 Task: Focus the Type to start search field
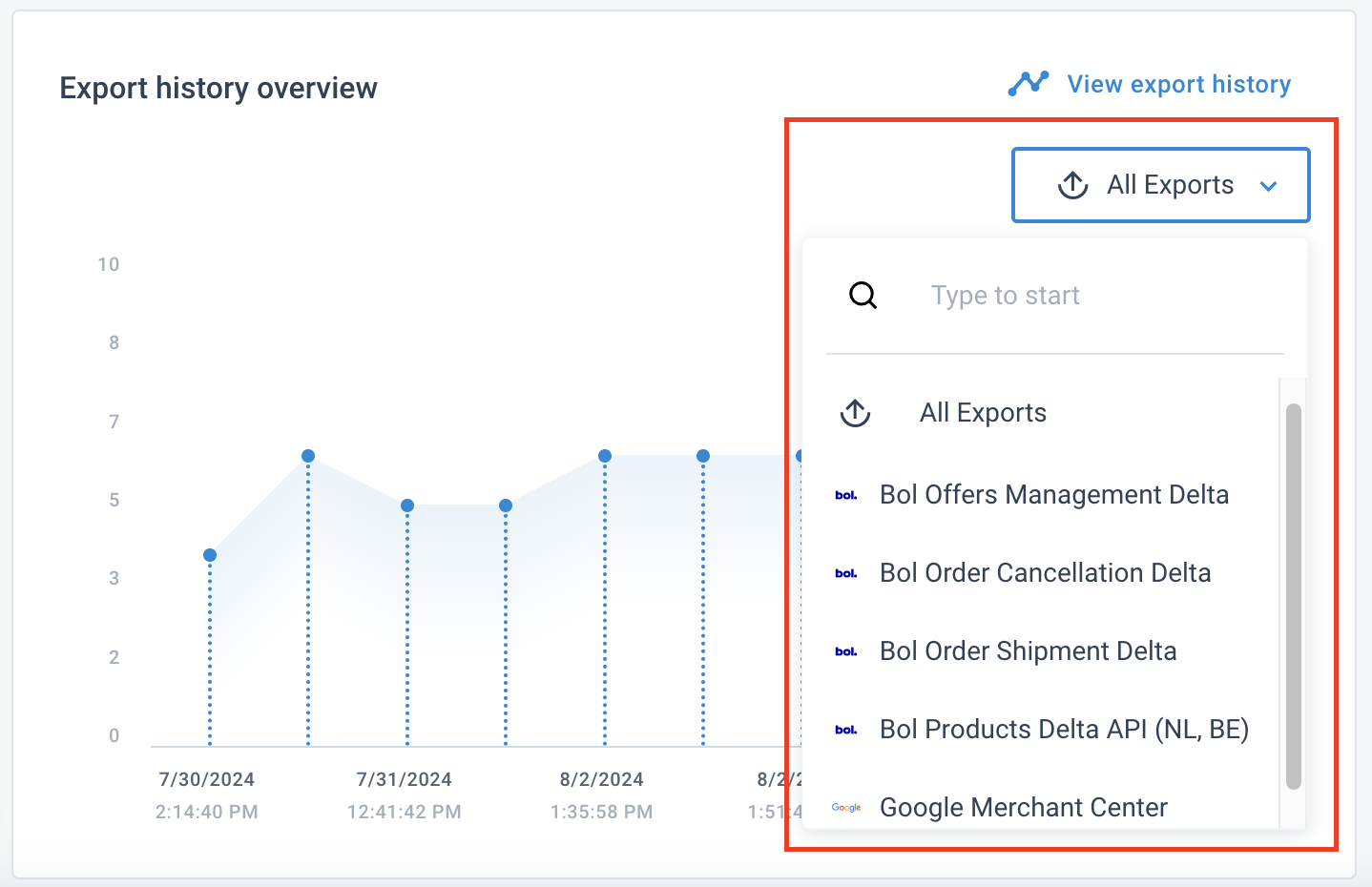[x=1054, y=296]
